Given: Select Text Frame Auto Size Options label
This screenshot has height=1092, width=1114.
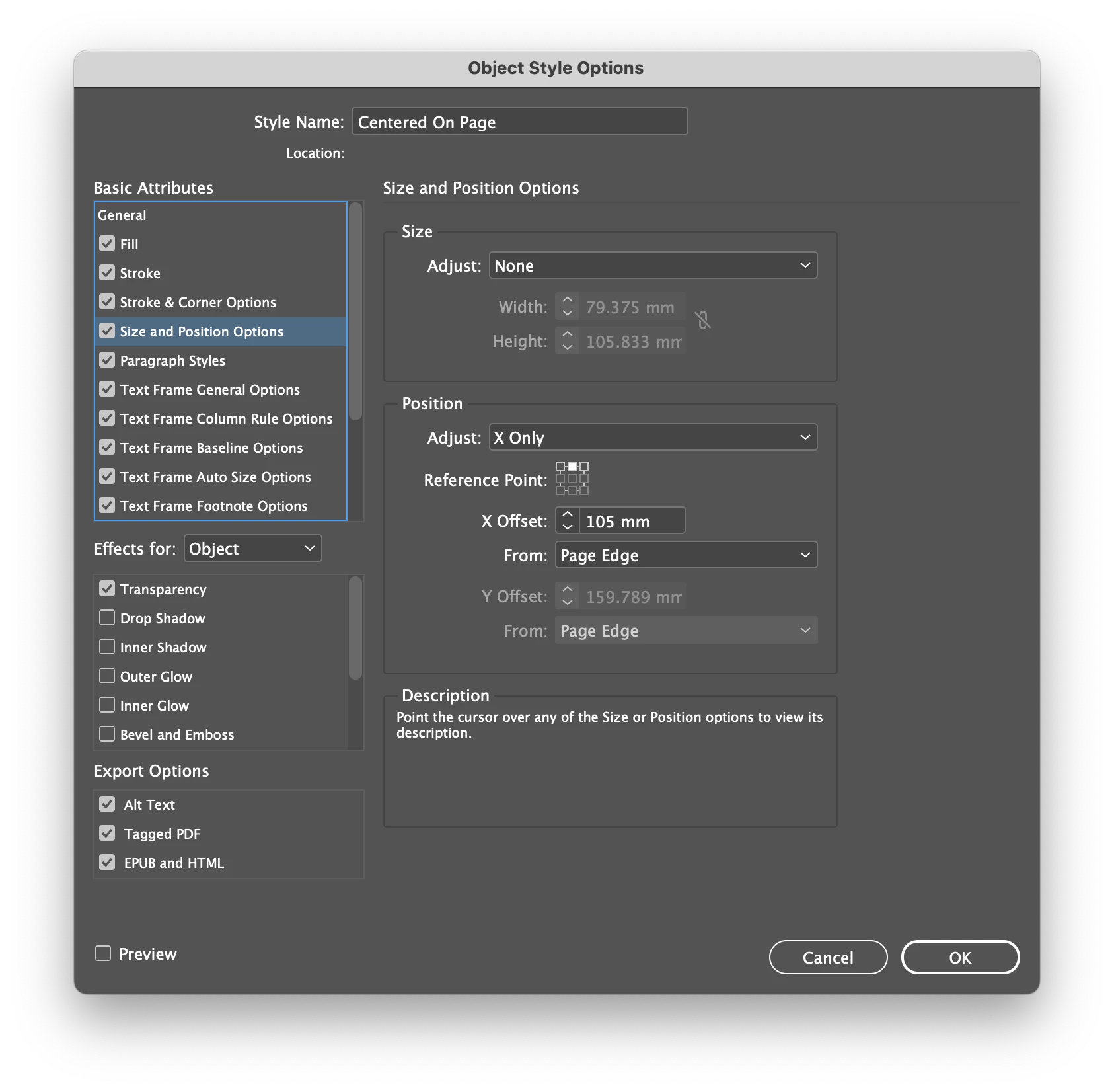Looking at the screenshot, I should coord(215,477).
